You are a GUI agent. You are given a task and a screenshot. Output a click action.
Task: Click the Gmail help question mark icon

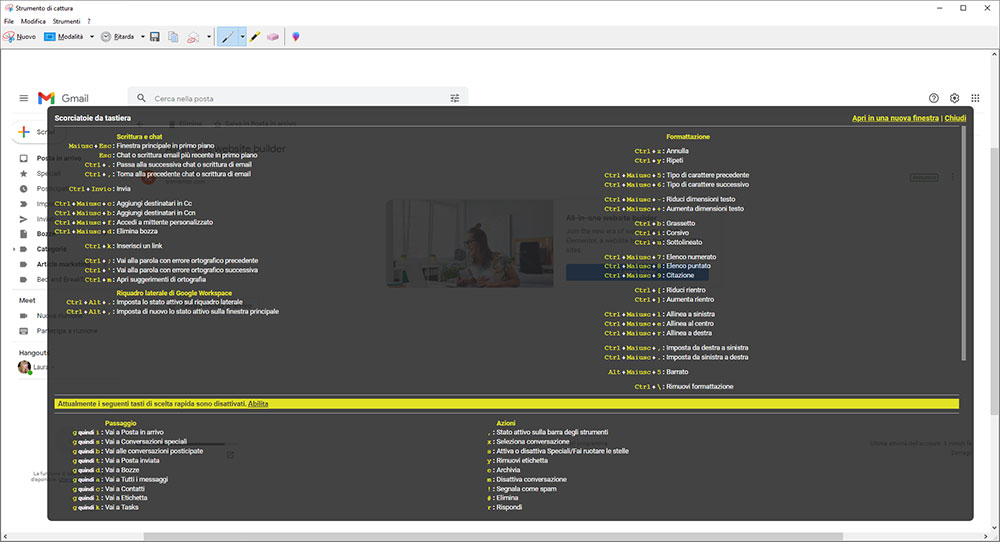934,98
